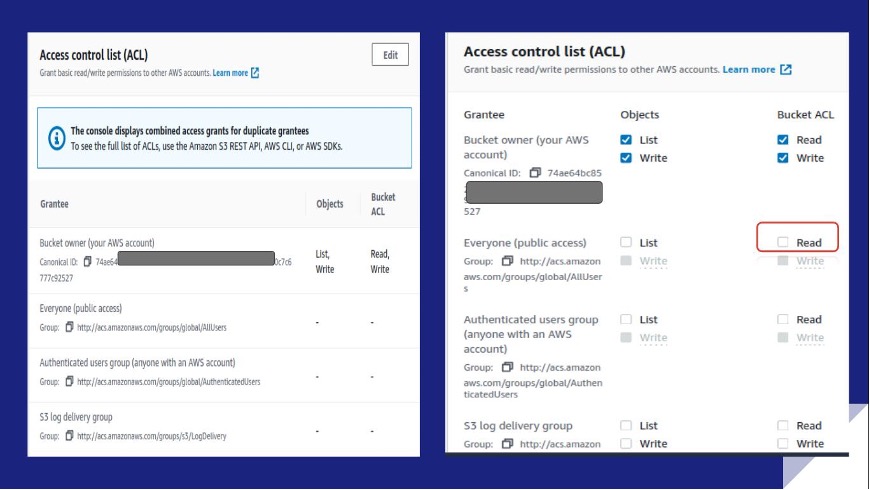Image resolution: width=870 pixels, height=490 pixels.
Task: Copy the Everyone group URI in the right edit panel
Action: click(x=507, y=261)
